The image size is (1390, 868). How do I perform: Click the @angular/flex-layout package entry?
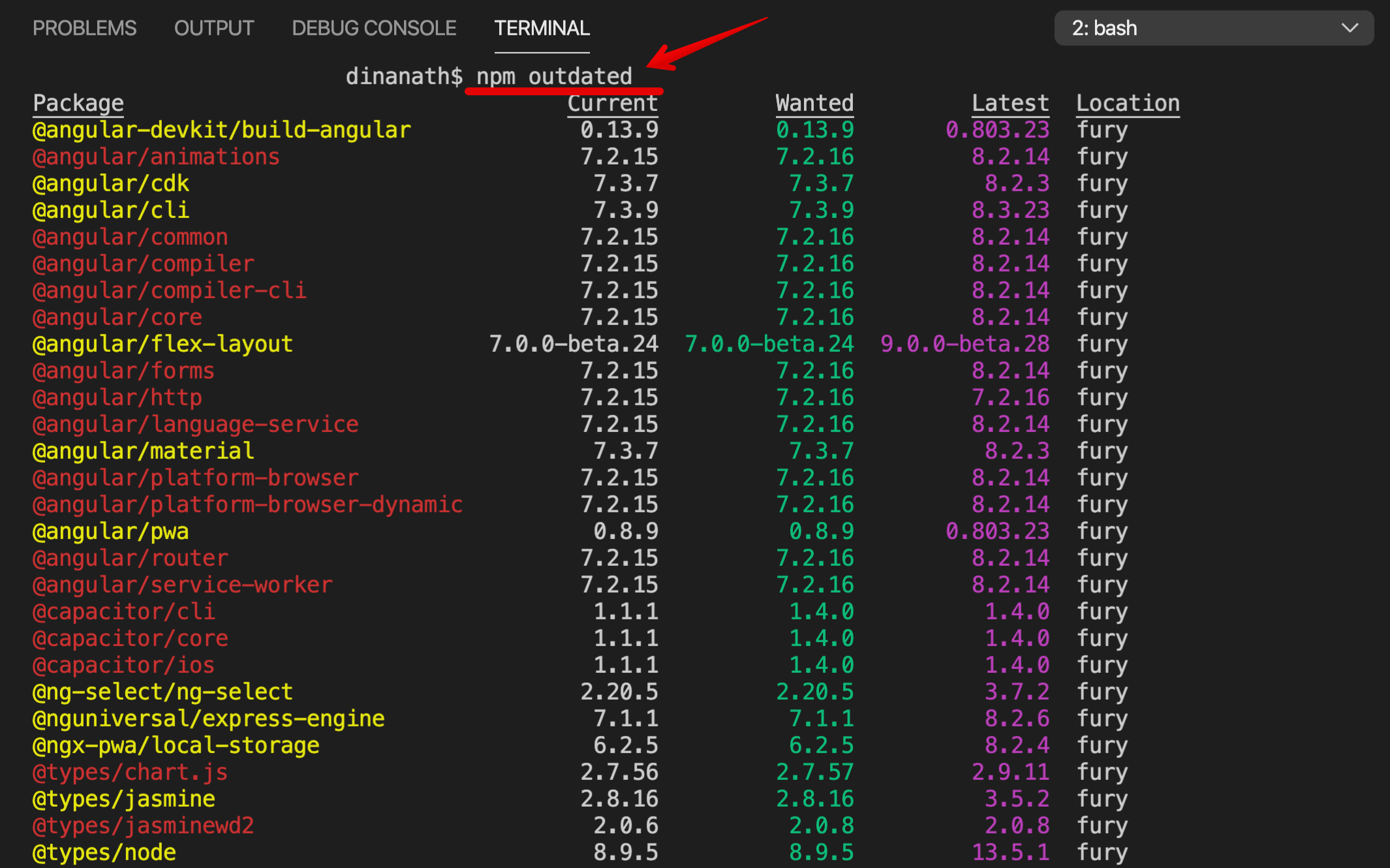[162, 344]
